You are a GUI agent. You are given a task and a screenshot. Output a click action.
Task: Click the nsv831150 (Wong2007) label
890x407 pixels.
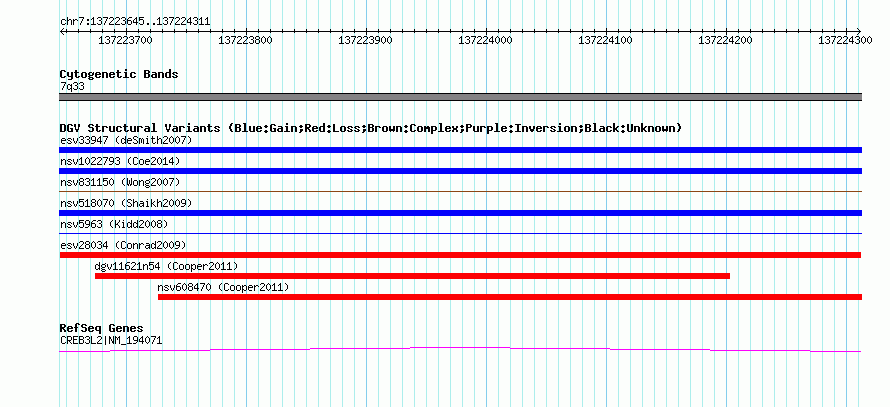[120, 182]
